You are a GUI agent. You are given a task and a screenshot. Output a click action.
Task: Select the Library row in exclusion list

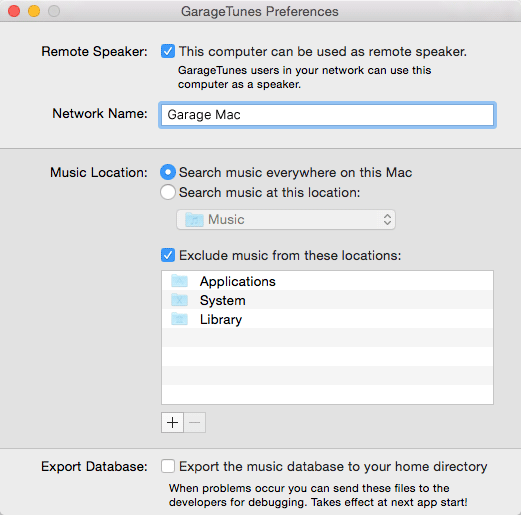point(327,319)
